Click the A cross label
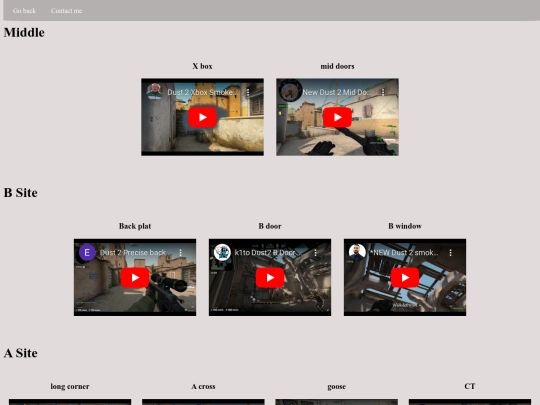Viewport: 540px width, 405px height. click(x=203, y=386)
